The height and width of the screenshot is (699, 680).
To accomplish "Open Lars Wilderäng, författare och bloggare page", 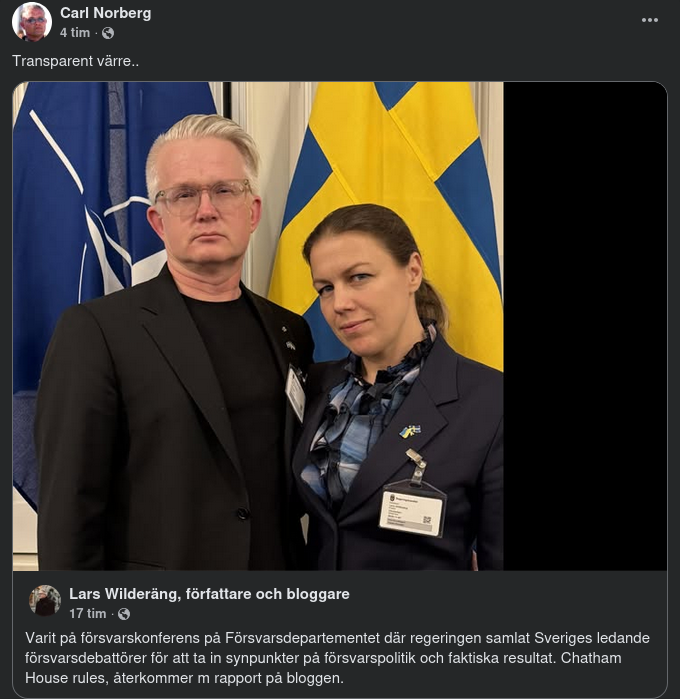I will 209,594.
